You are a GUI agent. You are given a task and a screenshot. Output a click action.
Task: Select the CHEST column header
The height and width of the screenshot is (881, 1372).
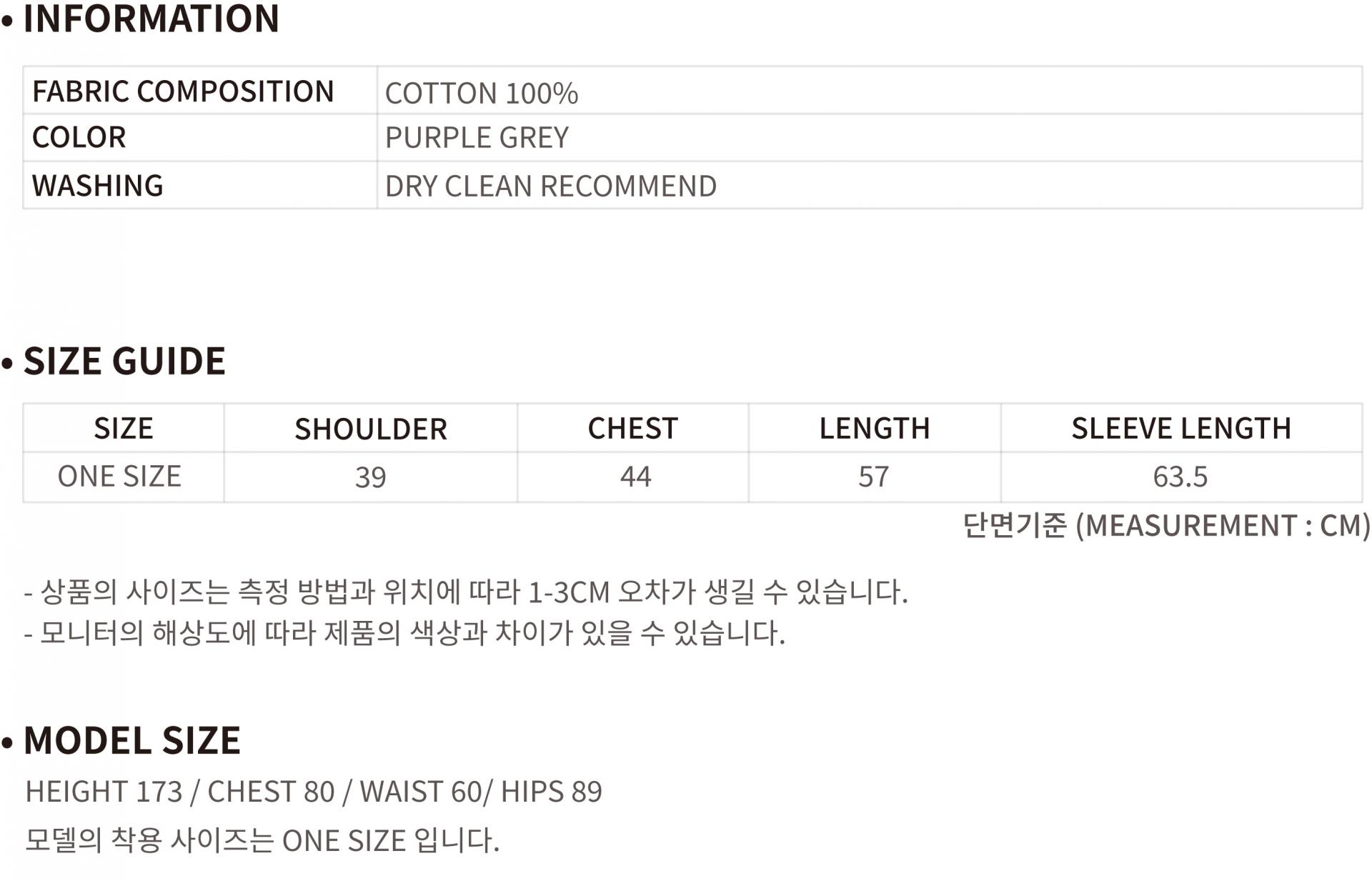click(x=632, y=428)
